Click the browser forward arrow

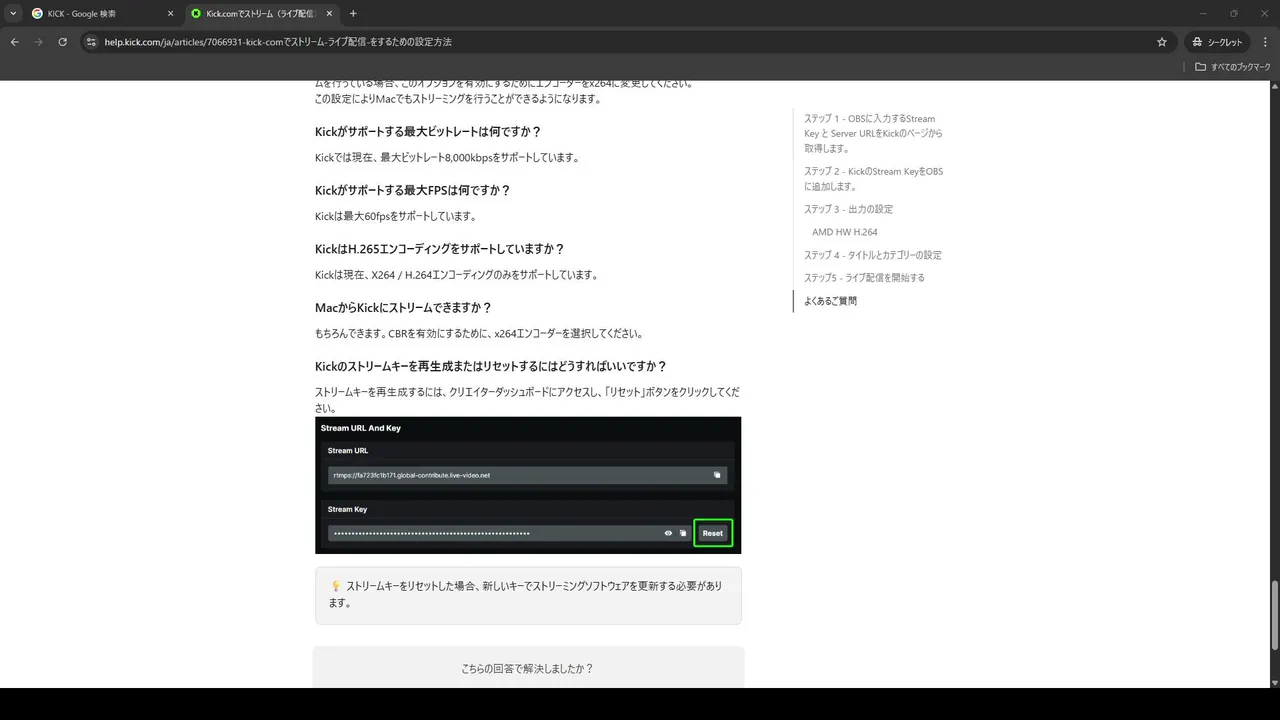pos(38,42)
